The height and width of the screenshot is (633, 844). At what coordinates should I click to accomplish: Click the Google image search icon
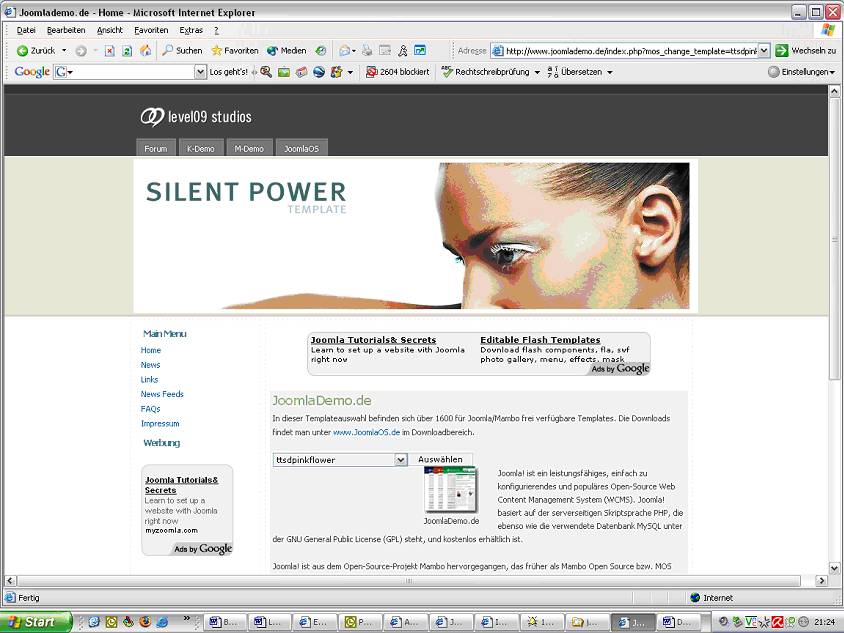[284, 72]
